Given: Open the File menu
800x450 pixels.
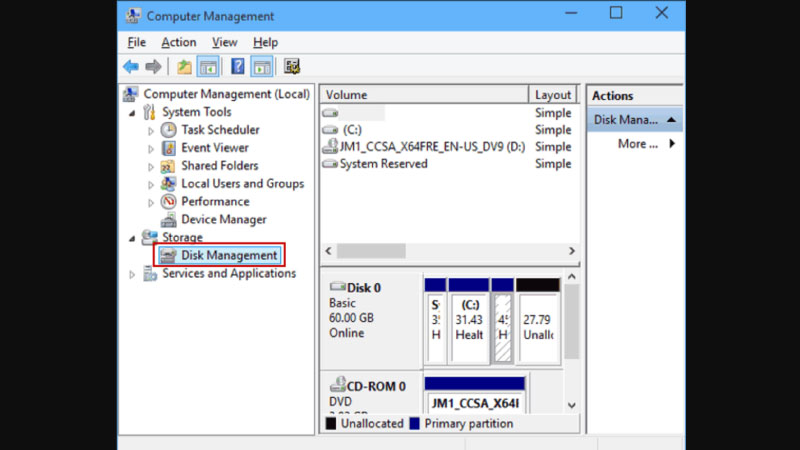Looking at the screenshot, I should click(137, 42).
